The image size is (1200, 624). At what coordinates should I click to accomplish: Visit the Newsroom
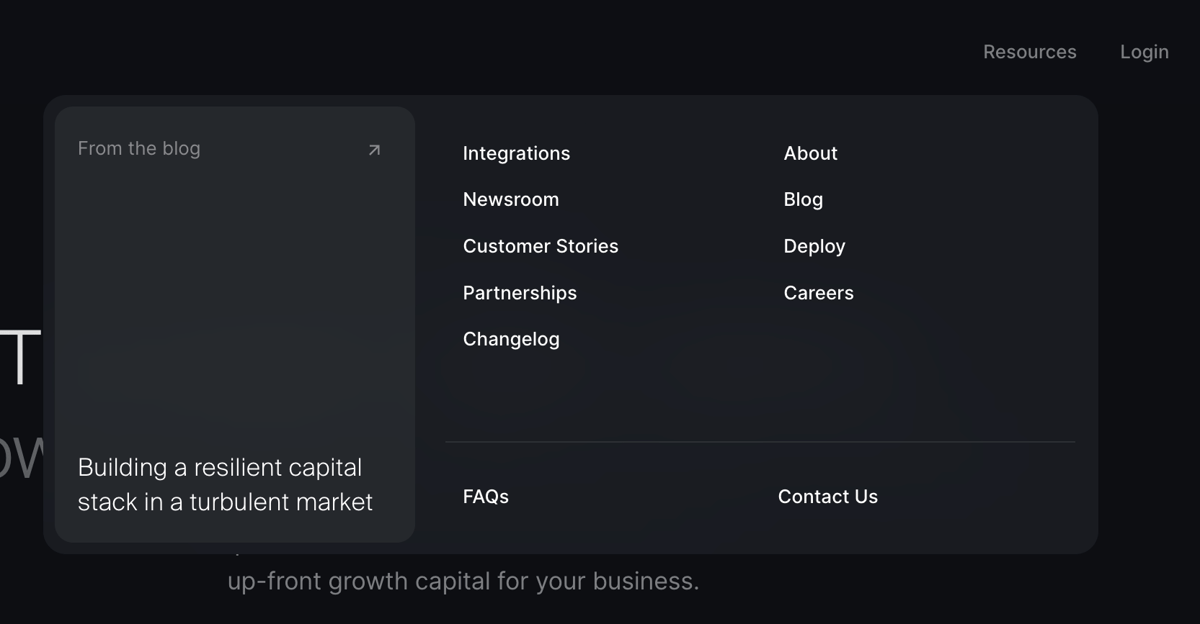(x=510, y=199)
